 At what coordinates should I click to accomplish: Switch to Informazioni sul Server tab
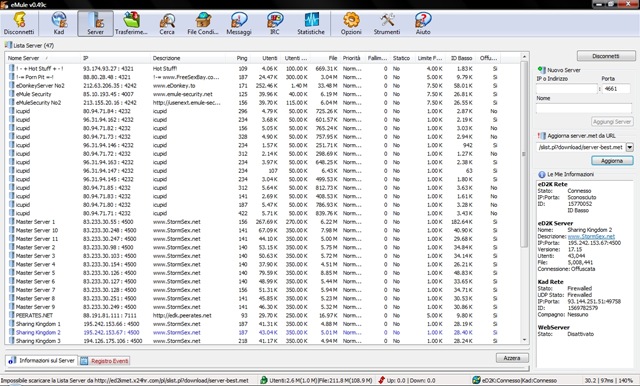coord(41,360)
